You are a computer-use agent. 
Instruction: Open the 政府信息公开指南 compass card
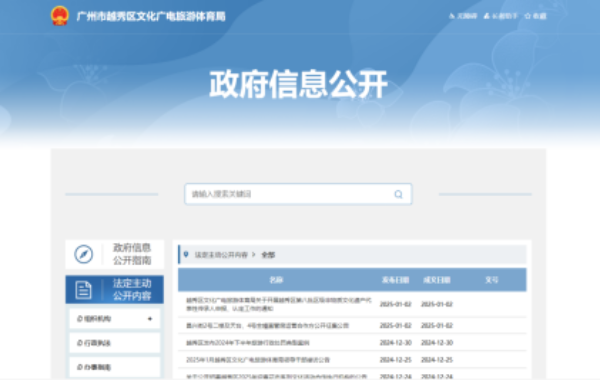point(114,254)
